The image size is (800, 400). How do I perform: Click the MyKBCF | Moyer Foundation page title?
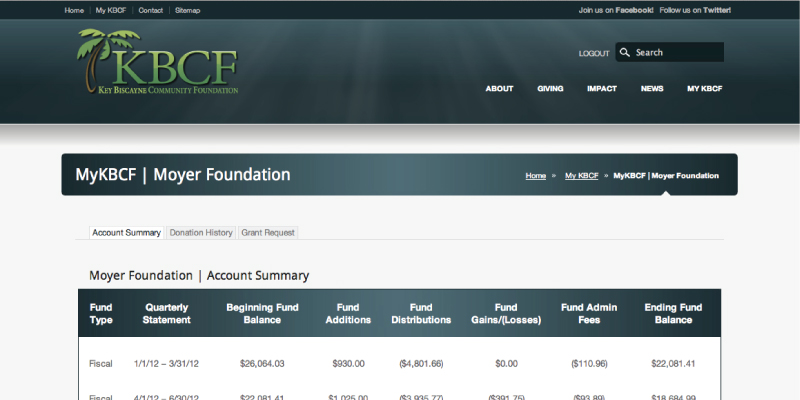click(x=183, y=174)
